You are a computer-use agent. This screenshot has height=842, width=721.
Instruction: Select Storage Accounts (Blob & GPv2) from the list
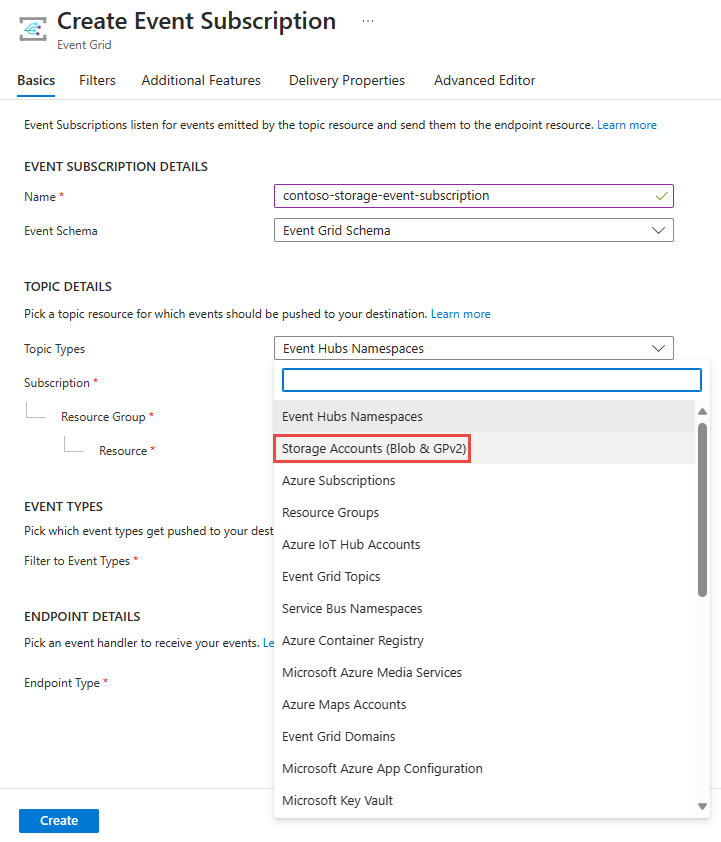point(372,448)
